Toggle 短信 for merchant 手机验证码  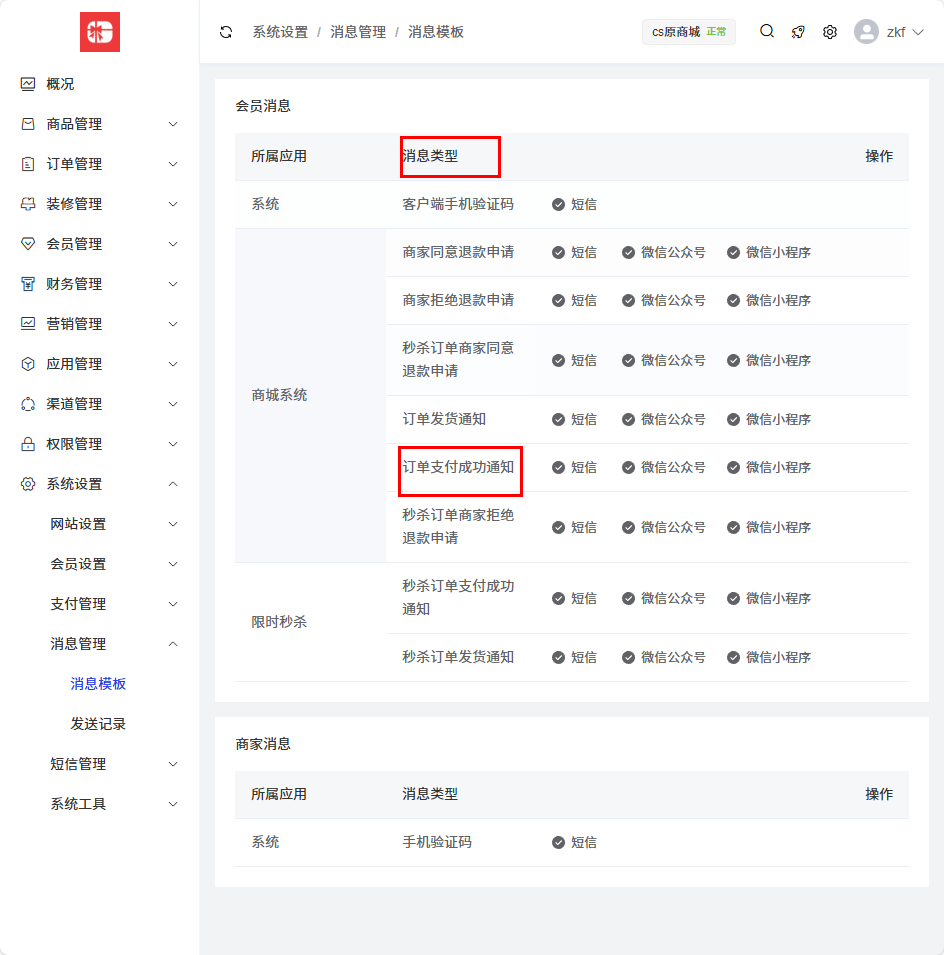(559, 843)
